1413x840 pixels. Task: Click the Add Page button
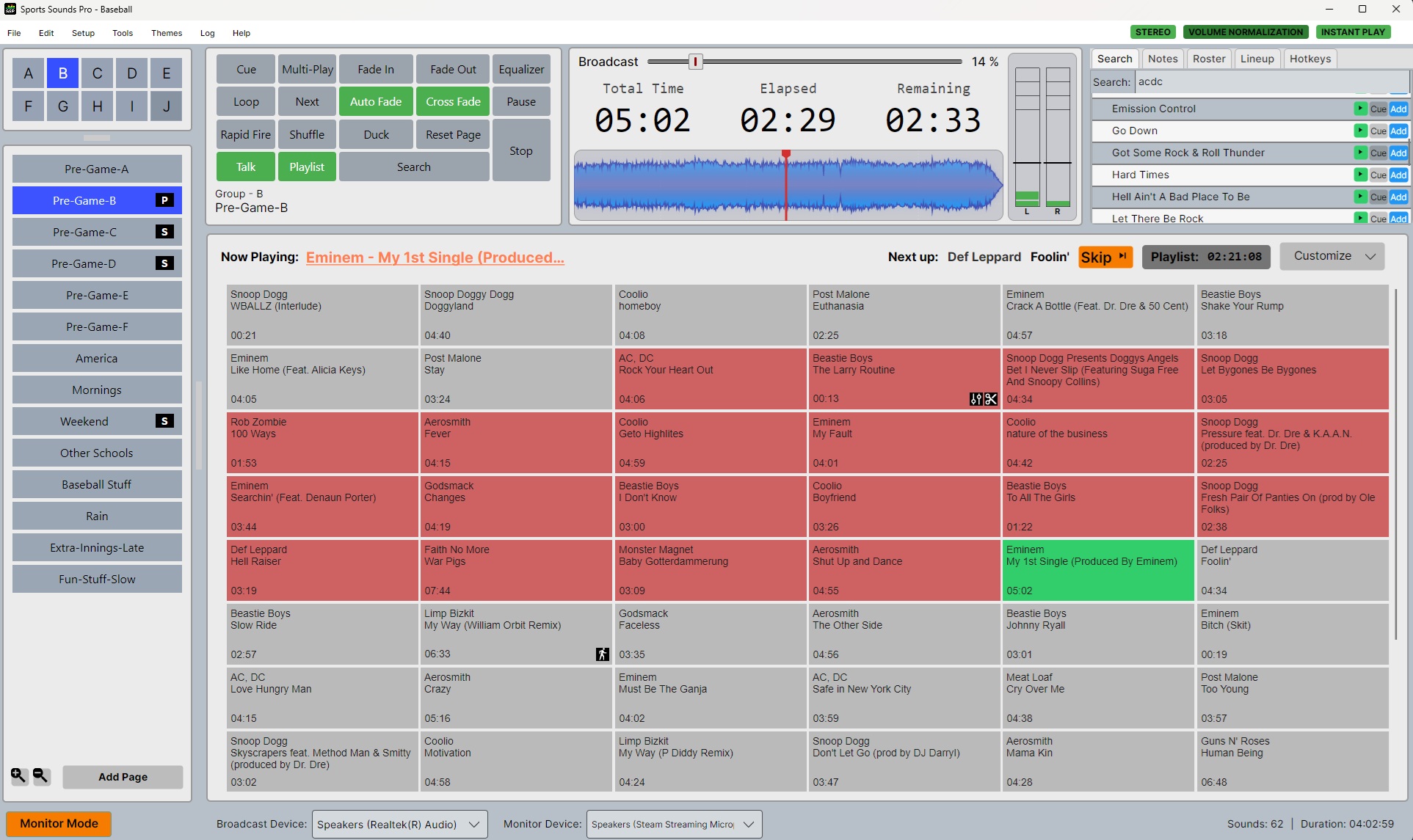123,777
